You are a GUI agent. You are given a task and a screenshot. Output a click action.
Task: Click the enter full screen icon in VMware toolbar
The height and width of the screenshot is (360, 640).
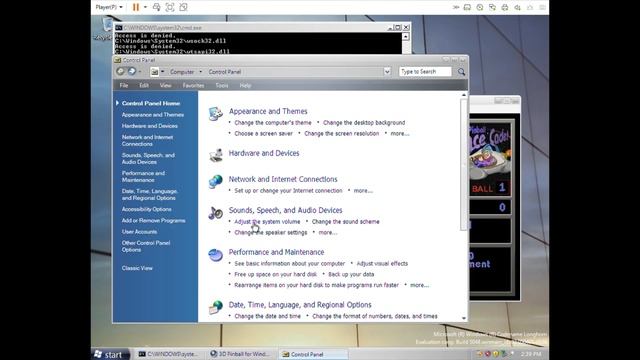click(x=170, y=7)
